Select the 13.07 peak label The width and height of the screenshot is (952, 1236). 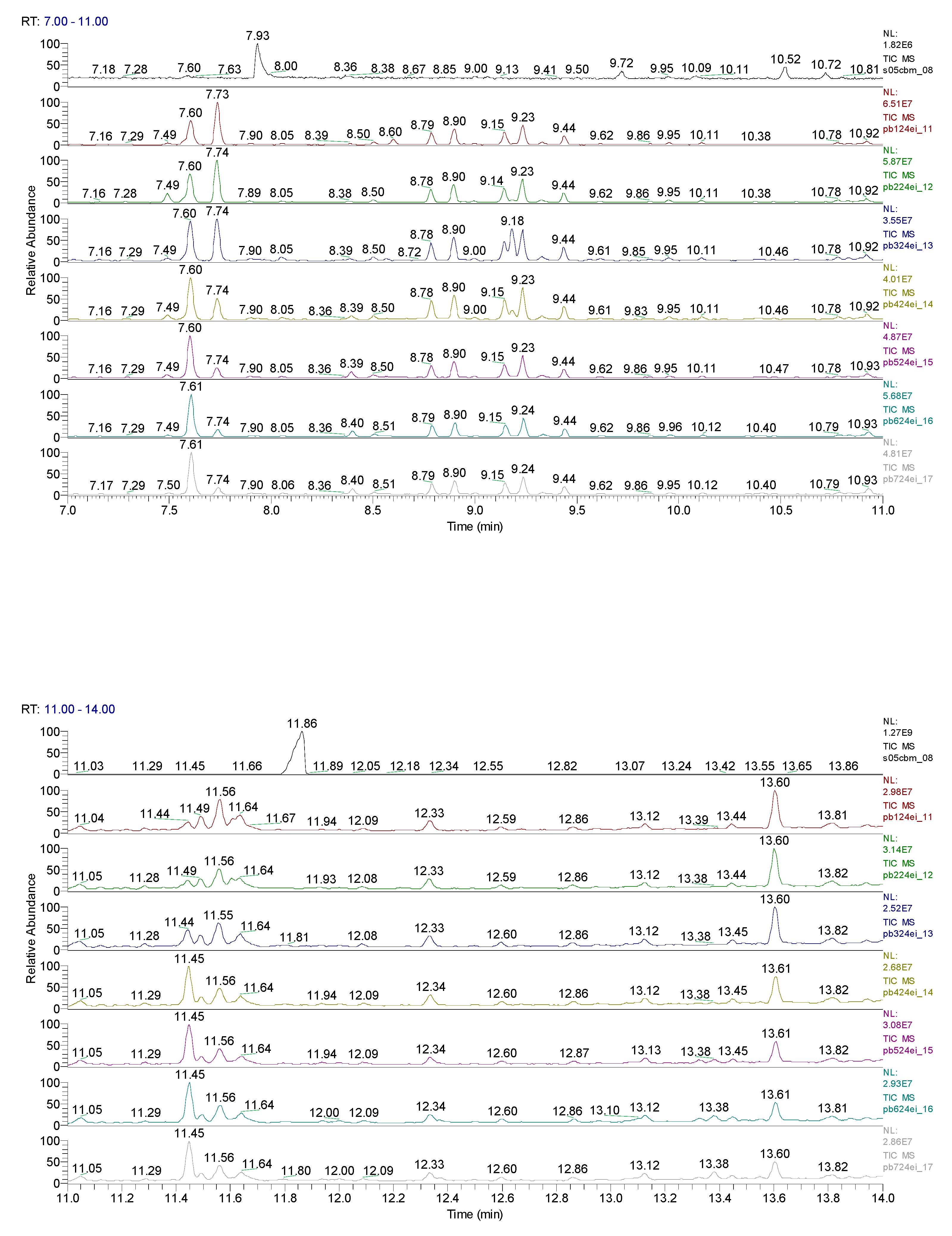point(630,766)
